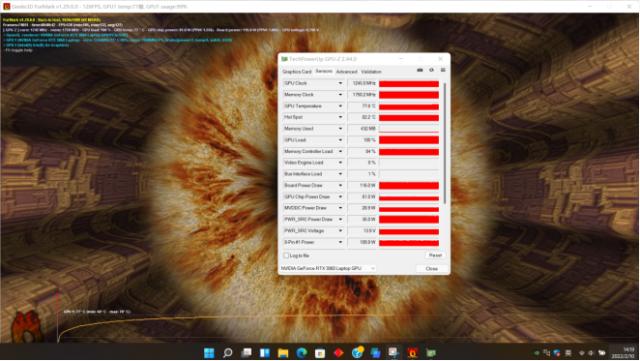Image resolution: width=640 pixels, height=361 pixels.
Task: Open File Explorer from the taskbar
Action: tap(283, 352)
